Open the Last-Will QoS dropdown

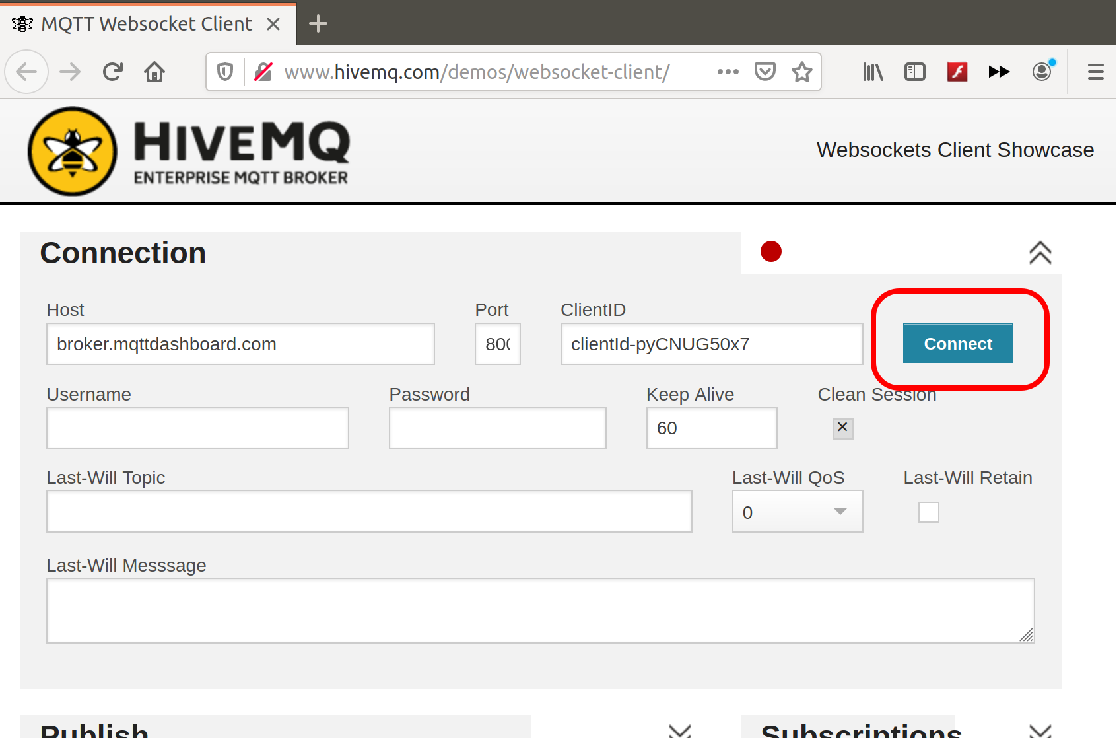coord(797,512)
